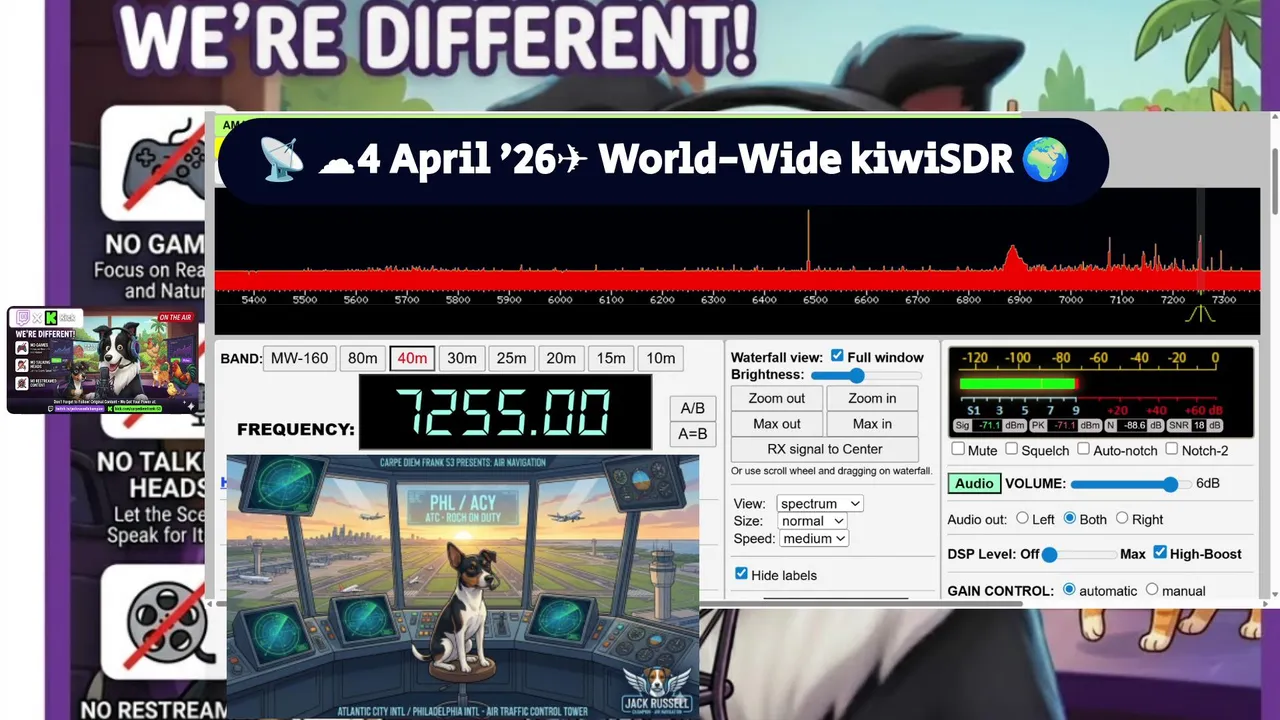The image size is (1280, 720).
Task: Select the 20m band button
Action: pyautogui.click(x=561, y=358)
